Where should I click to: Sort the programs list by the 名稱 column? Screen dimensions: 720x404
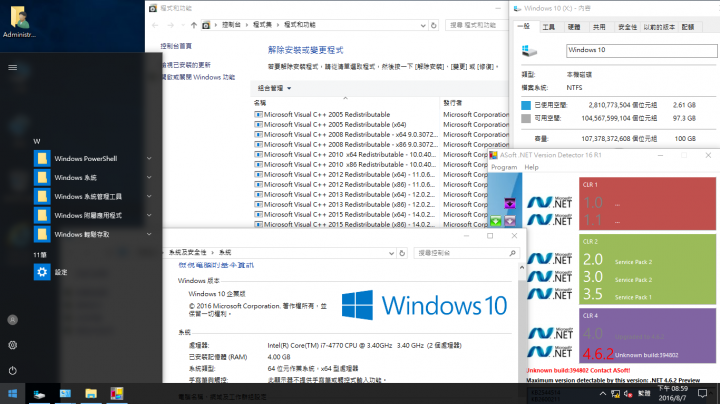tap(345, 103)
